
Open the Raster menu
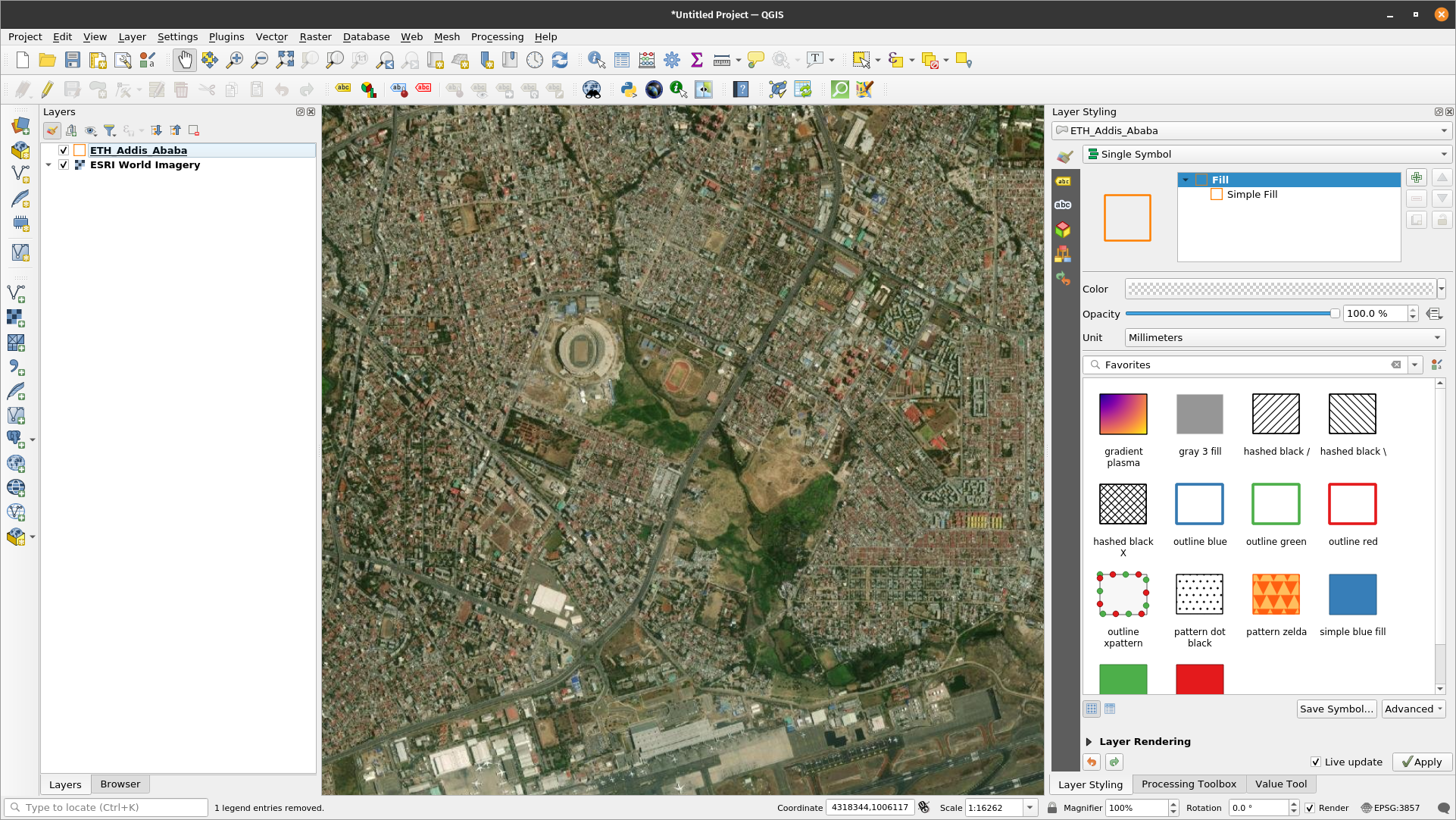click(315, 36)
